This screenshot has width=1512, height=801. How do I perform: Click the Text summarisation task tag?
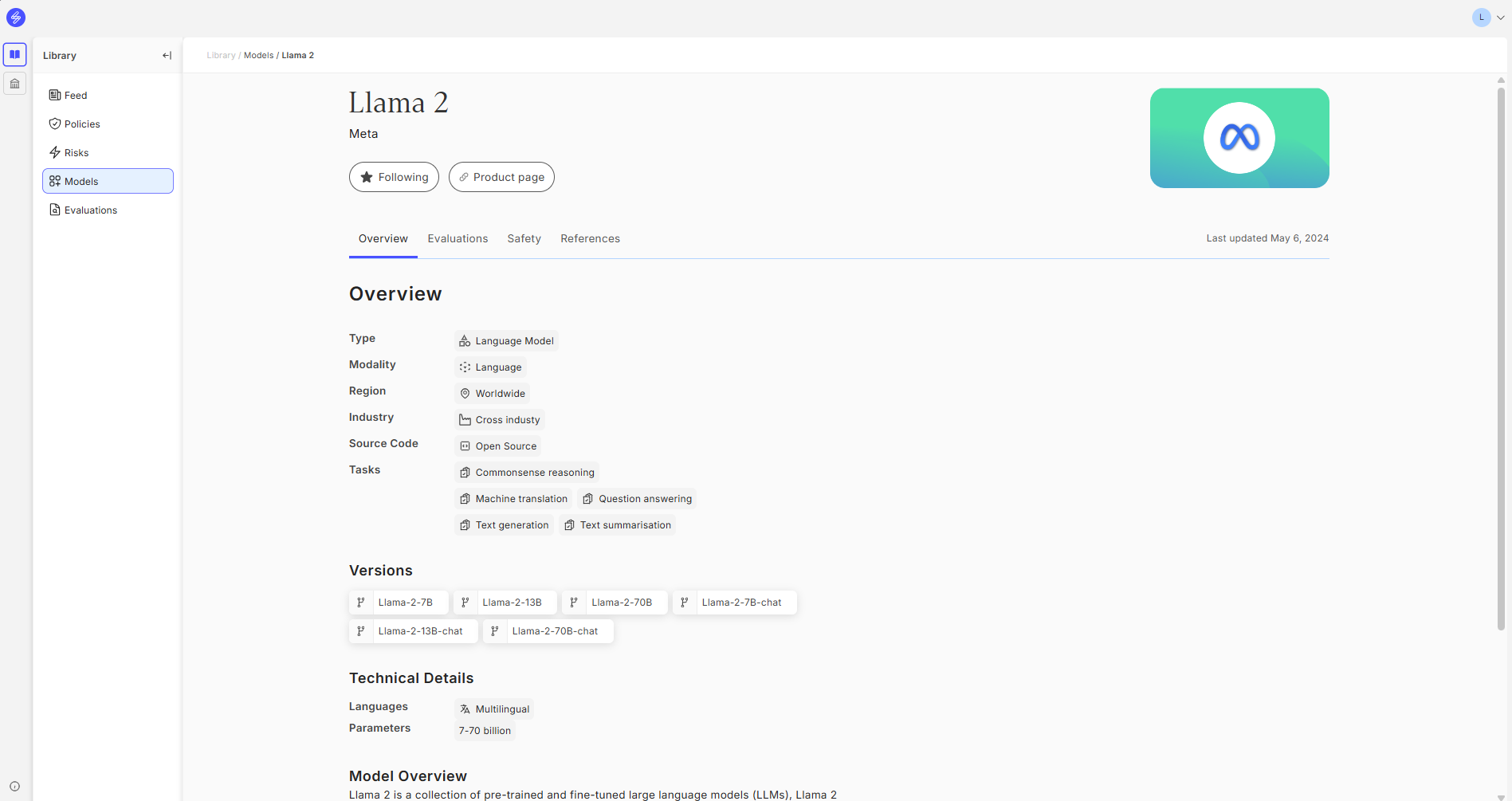pyautogui.click(x=618, y=525)
